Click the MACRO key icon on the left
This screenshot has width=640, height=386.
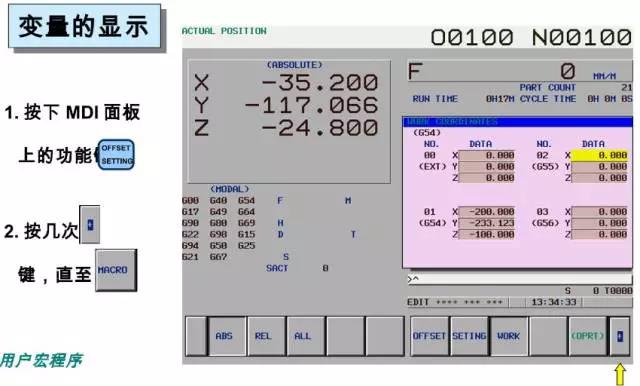coord(116,270)
